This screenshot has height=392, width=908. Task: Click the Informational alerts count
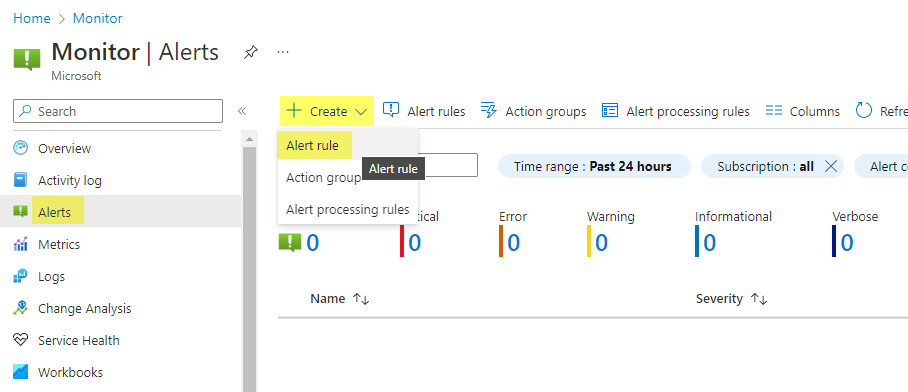coord(709,243)
